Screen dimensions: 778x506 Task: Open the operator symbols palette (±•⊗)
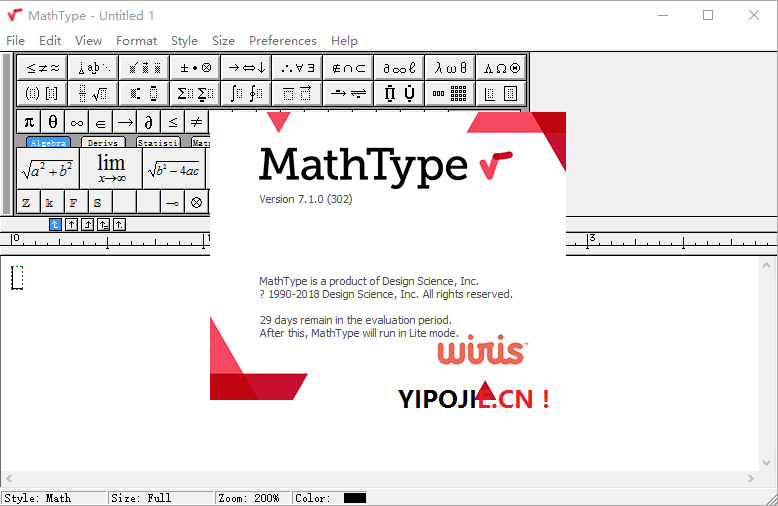pyautogui.click(x=195, y=68)
